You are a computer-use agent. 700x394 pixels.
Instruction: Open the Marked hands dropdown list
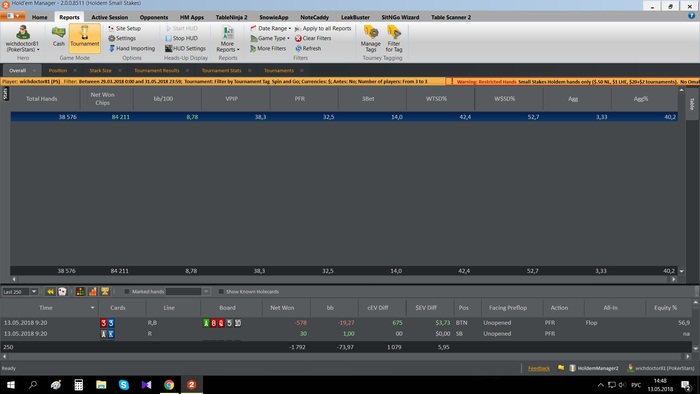point(206,291)
